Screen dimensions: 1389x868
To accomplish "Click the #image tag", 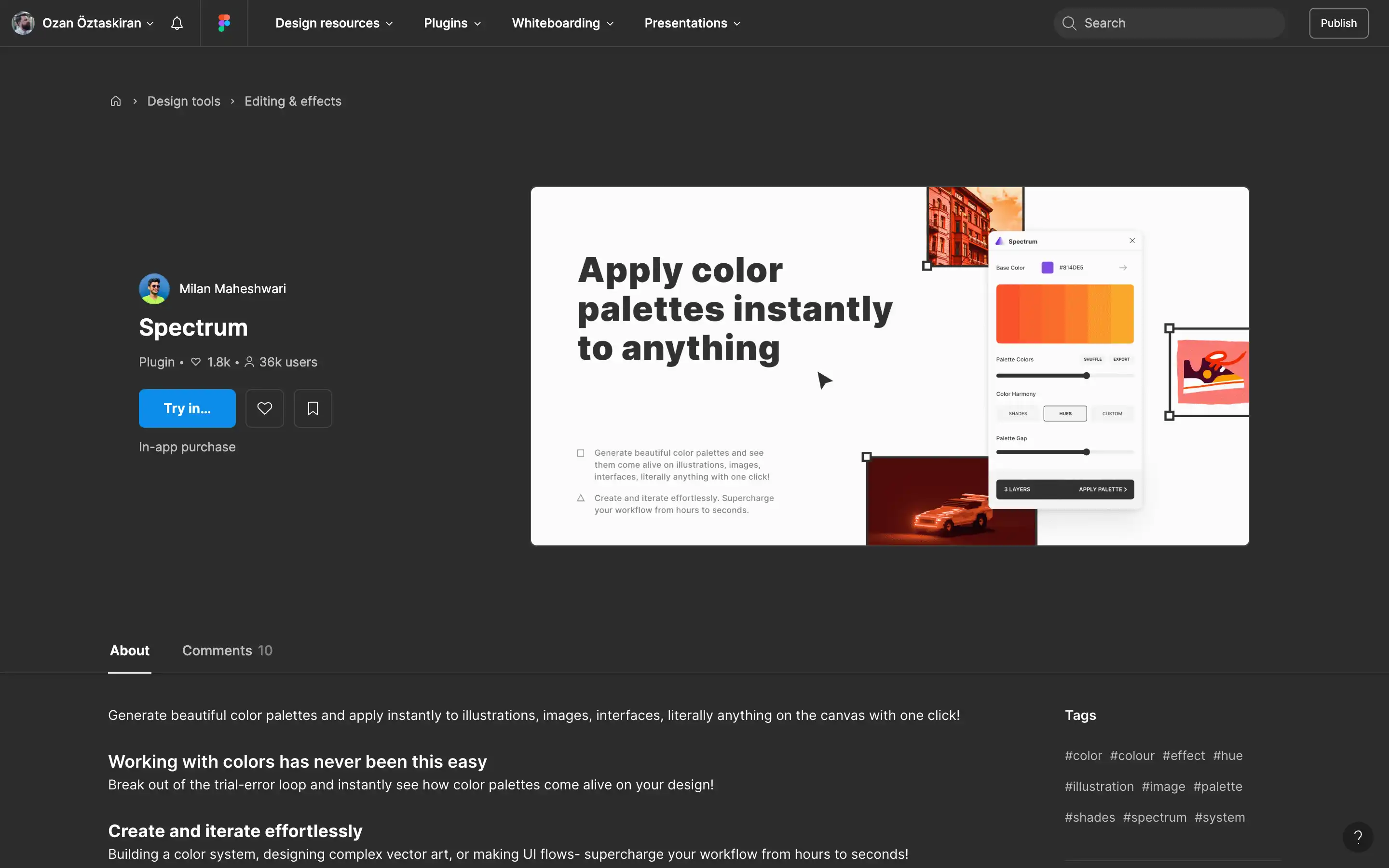I will [1163, 787].
